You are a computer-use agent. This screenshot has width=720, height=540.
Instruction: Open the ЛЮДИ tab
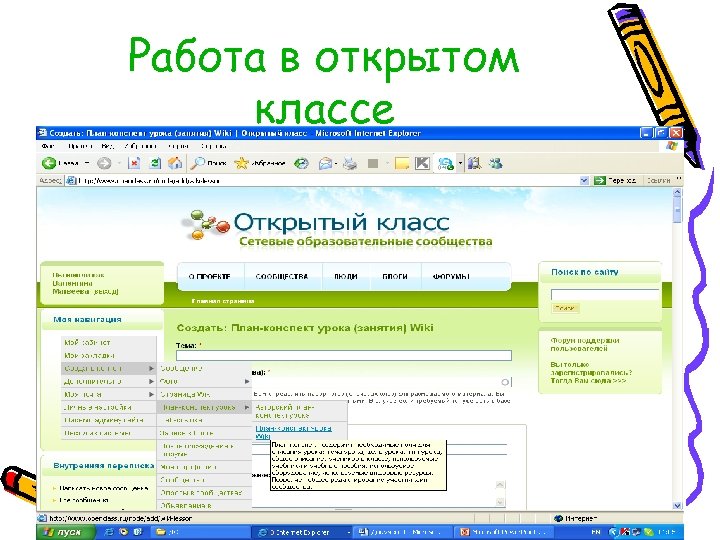pos(346,276)
